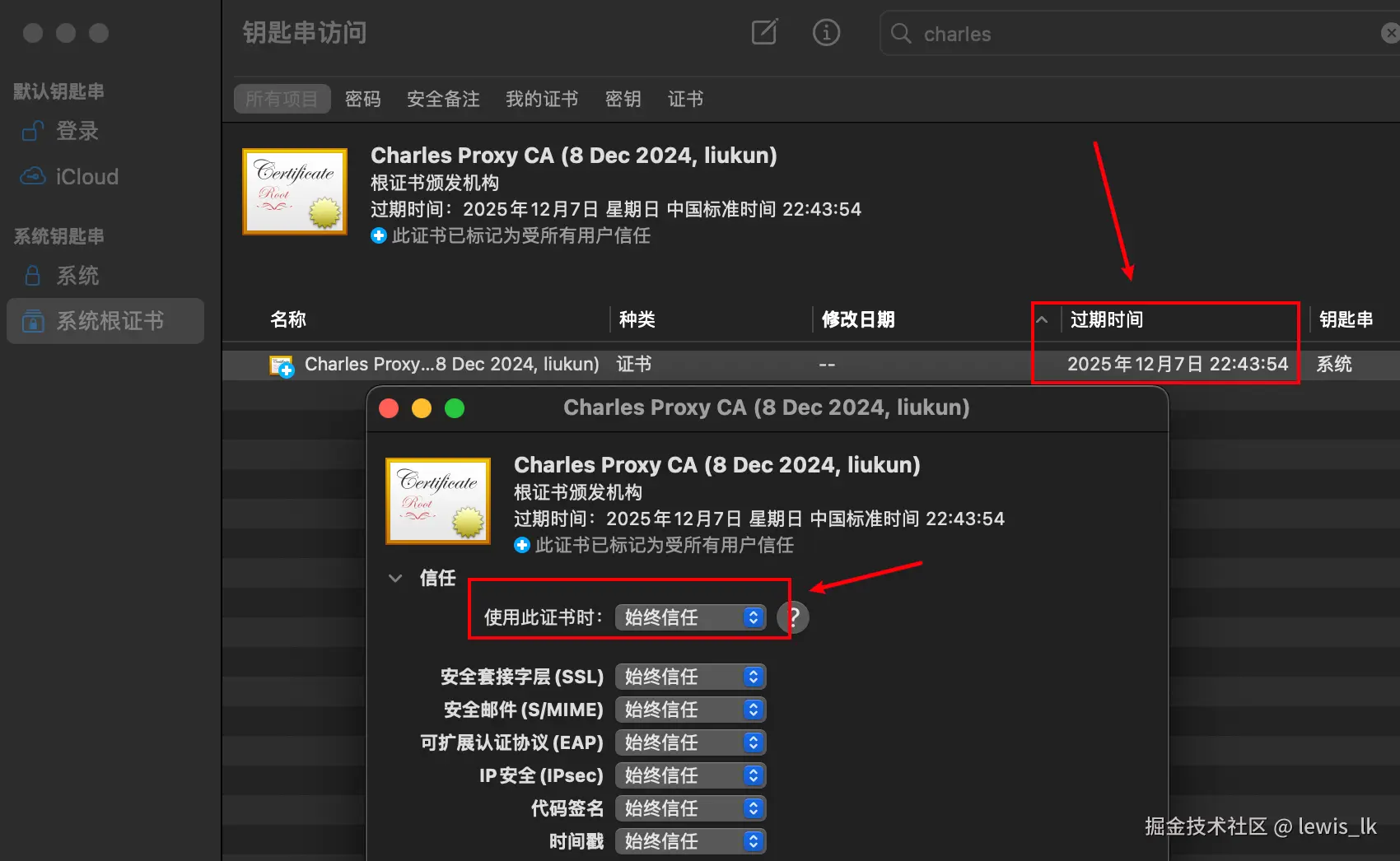
Task: Click the charles search field
Action: (1140, 33)
